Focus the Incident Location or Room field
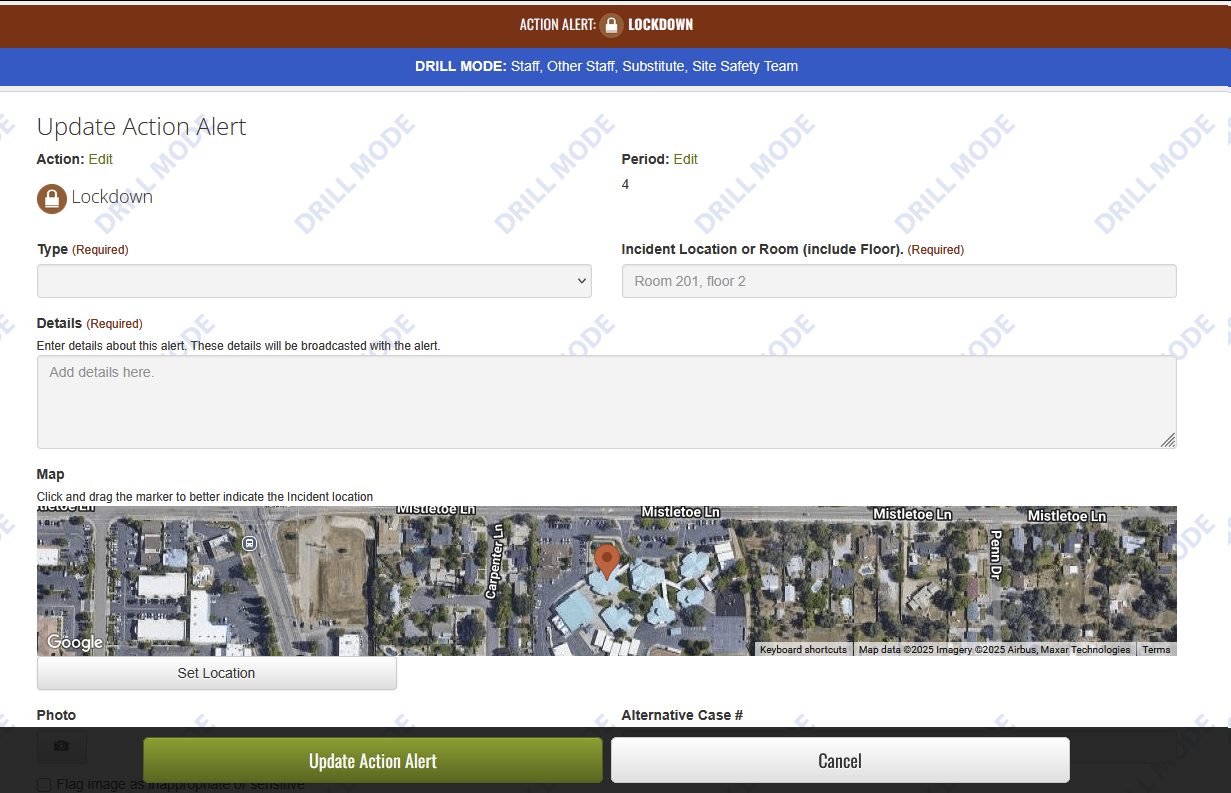Image resolution: width=1231 pixels, height=793 pixels. point(899,281)
